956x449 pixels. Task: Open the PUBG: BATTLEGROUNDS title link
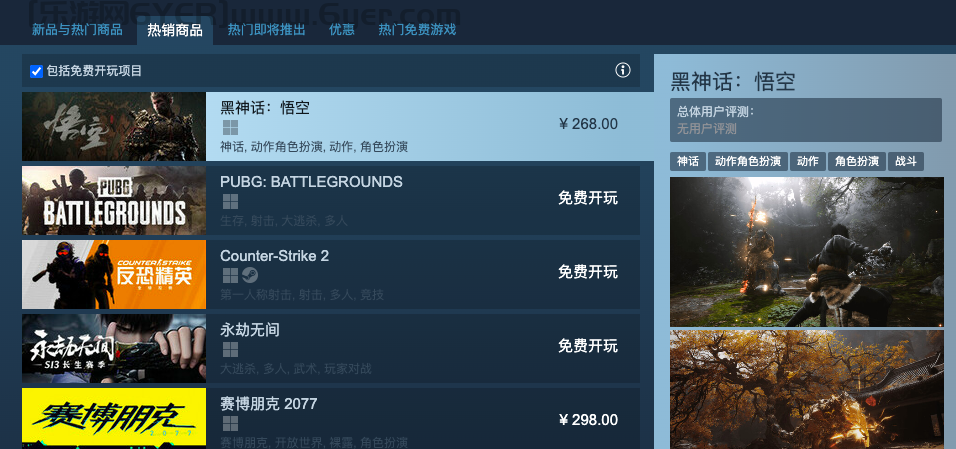311,182
